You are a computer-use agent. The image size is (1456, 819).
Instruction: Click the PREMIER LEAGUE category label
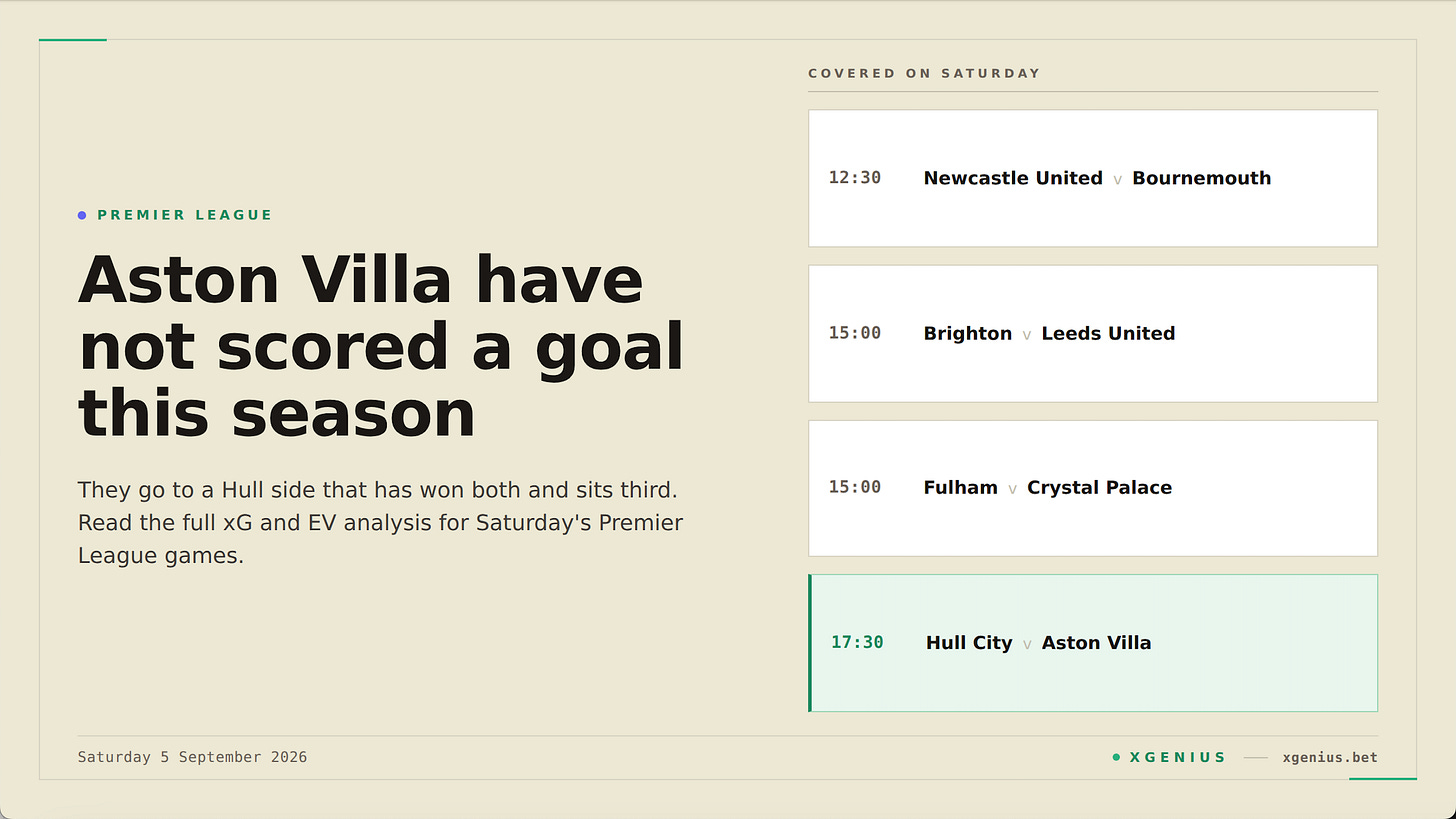[185, 215]
